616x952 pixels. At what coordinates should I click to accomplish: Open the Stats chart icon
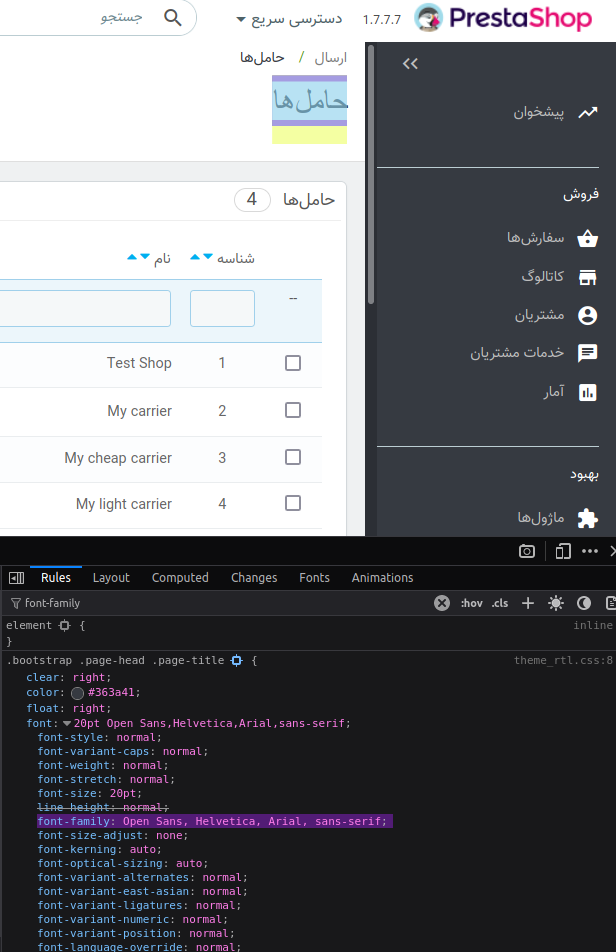pyautogui.click(x=587, y=392)
